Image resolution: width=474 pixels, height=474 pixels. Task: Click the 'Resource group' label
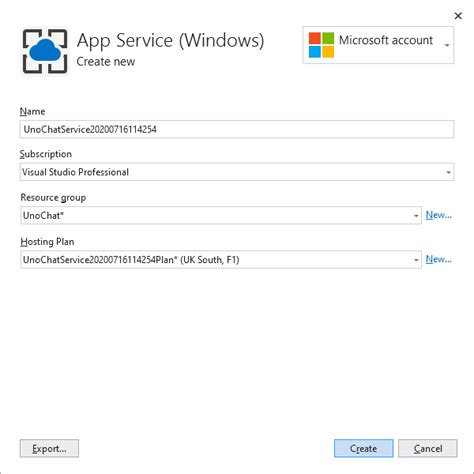coord(53,198)
